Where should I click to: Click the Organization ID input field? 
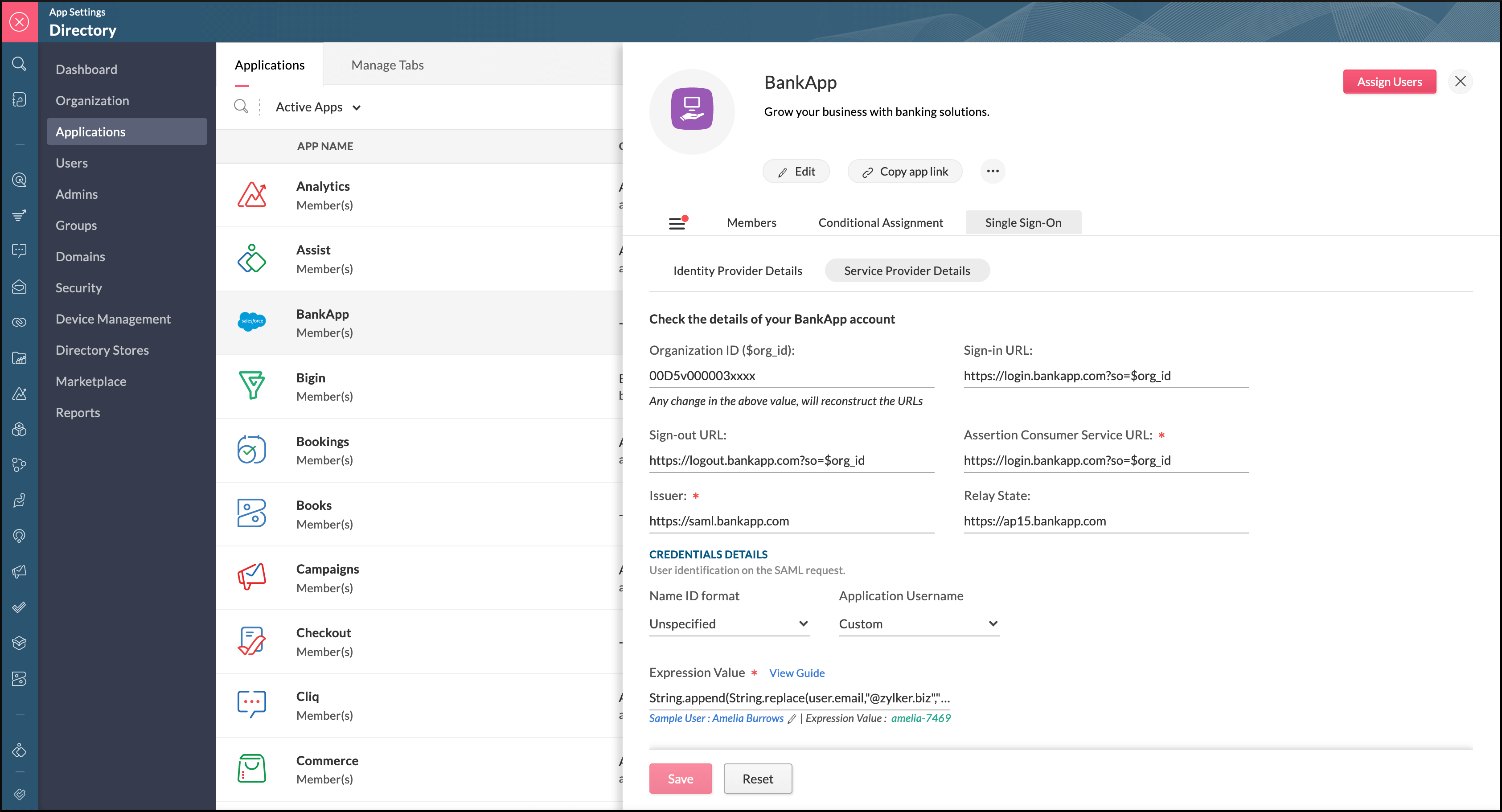click(x=790, y=375)
